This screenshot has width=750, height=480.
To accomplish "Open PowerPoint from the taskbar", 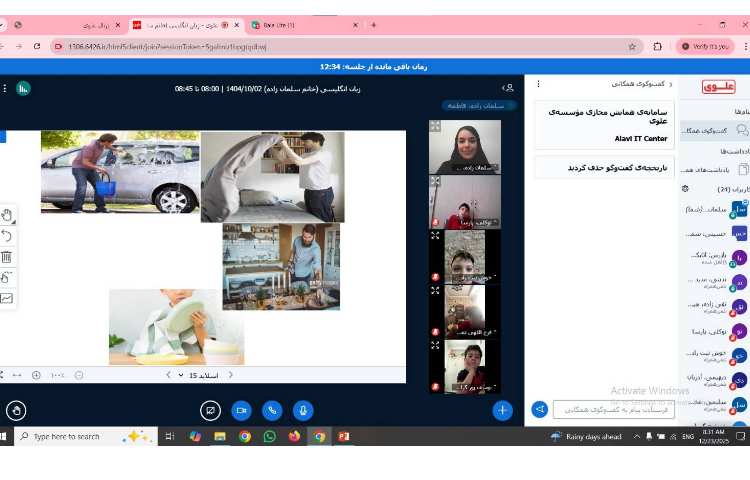I will [343, 436].
